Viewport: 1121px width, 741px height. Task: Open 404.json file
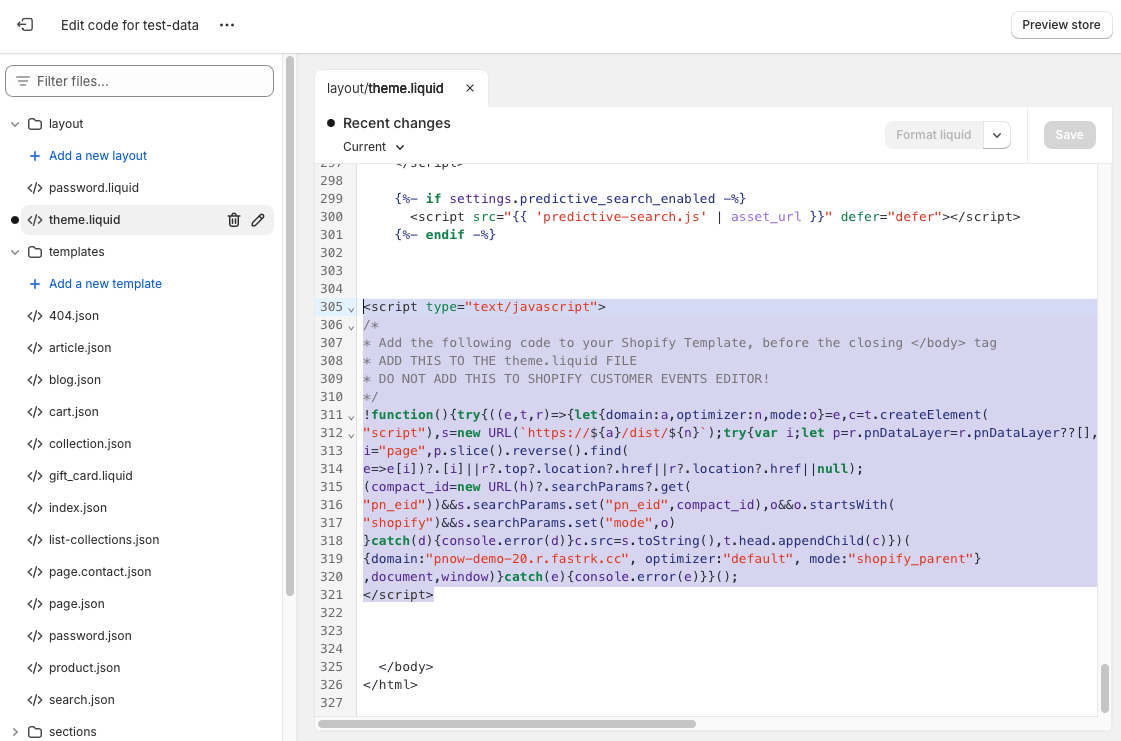pos(74,316)
